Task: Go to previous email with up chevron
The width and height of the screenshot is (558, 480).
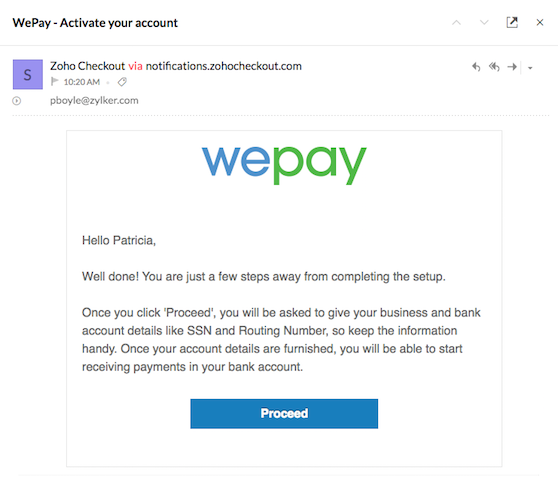Action: (x=456, y=23)
